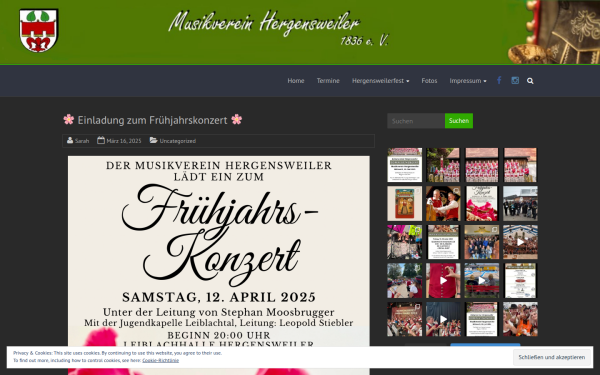Open the Facebook page icon
Image resolution: width=600 pixels, height=375 pixels.
[x=499, y=80]
